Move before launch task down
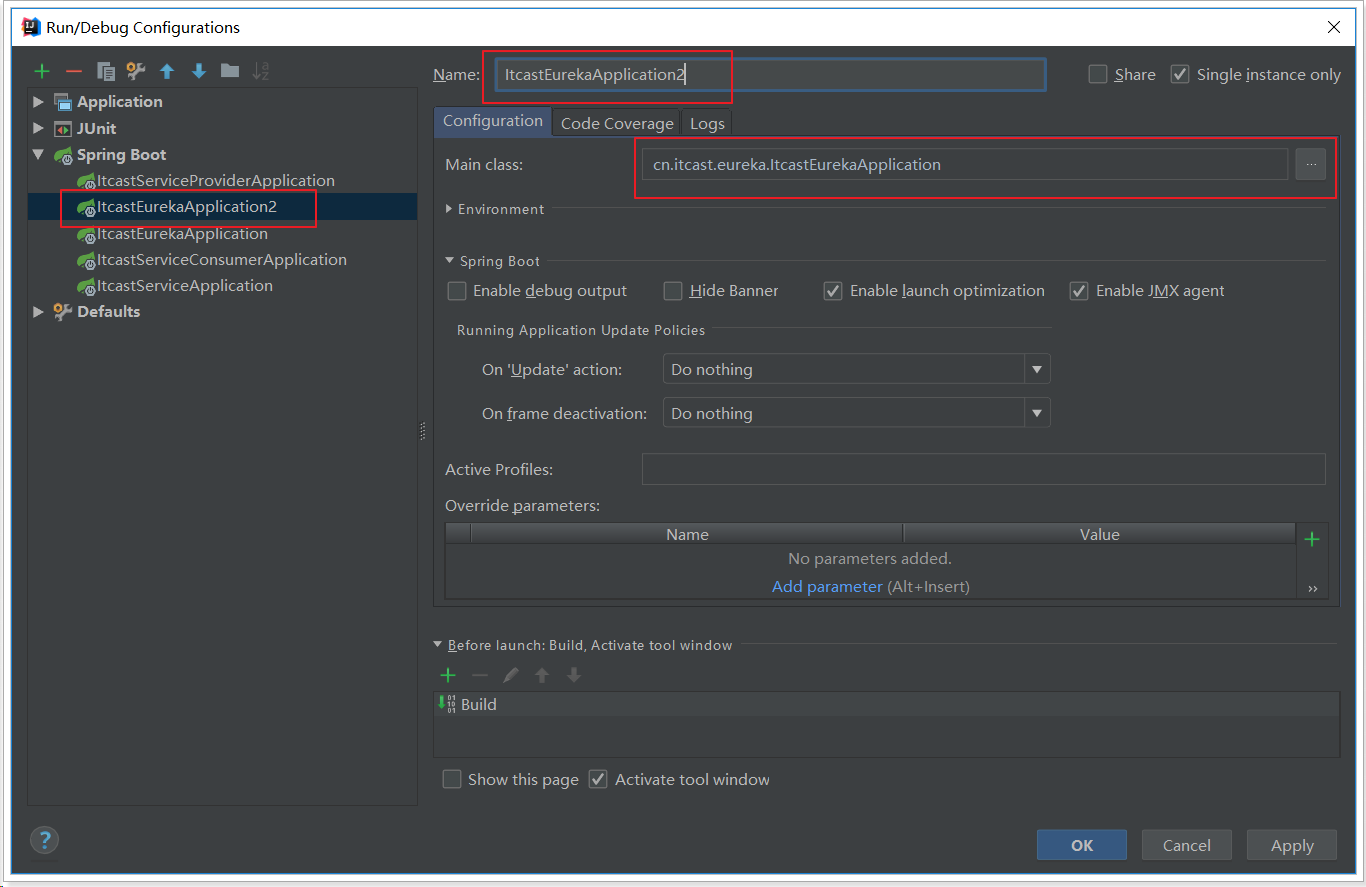This screenshot has width=1366, height=887. (x=574, y=675)
